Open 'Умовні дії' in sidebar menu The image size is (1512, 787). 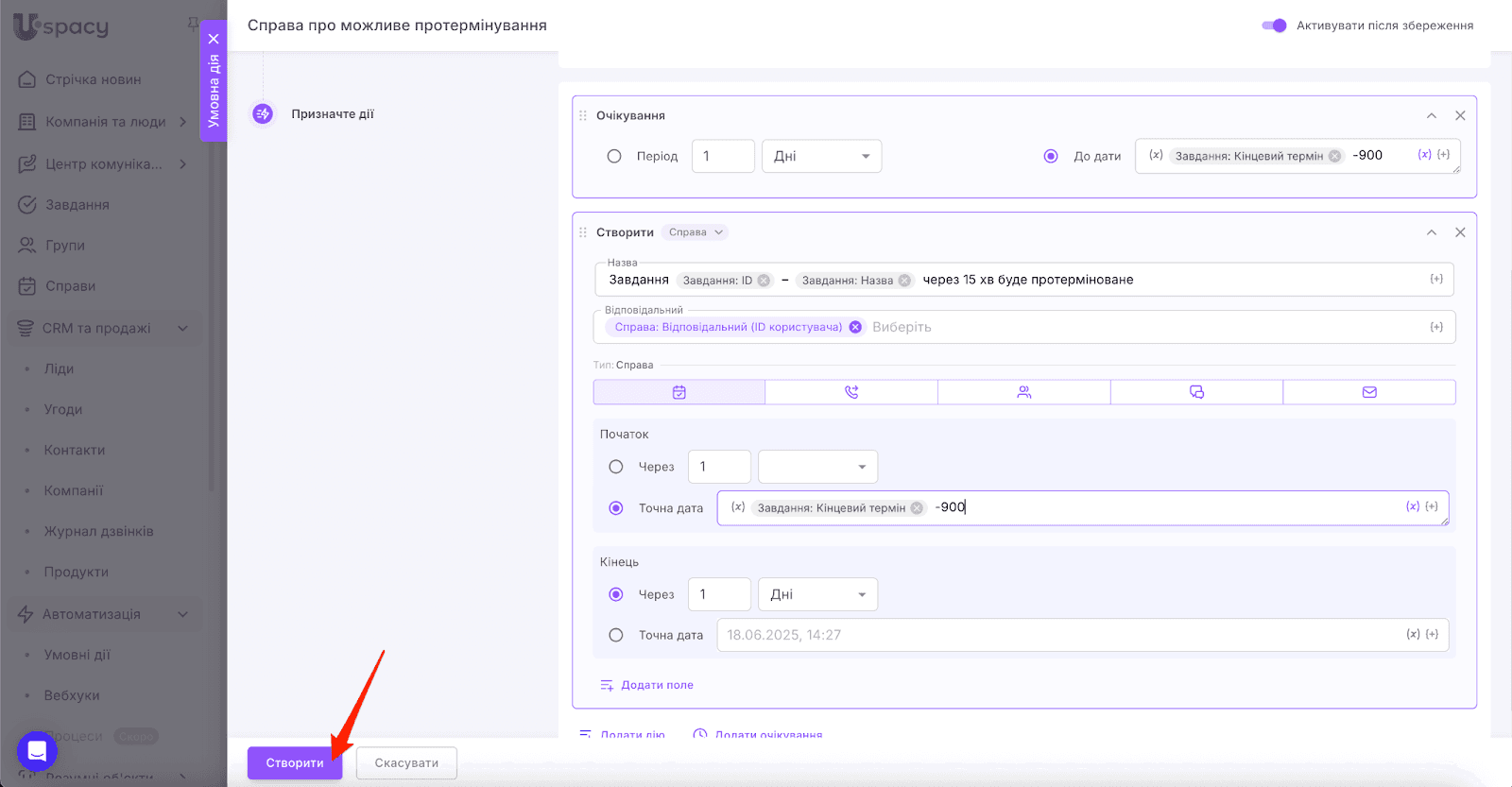pyautogui.click(x=77, y=655)
